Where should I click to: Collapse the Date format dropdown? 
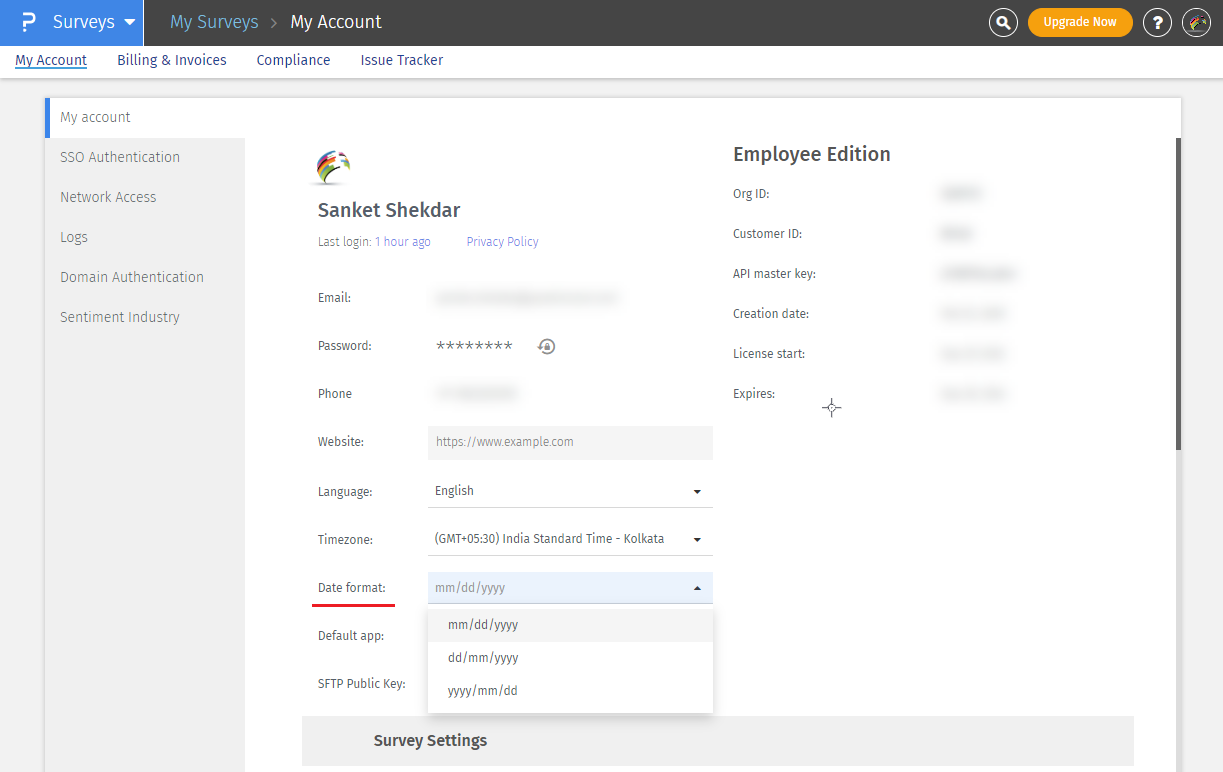[696, 588]
